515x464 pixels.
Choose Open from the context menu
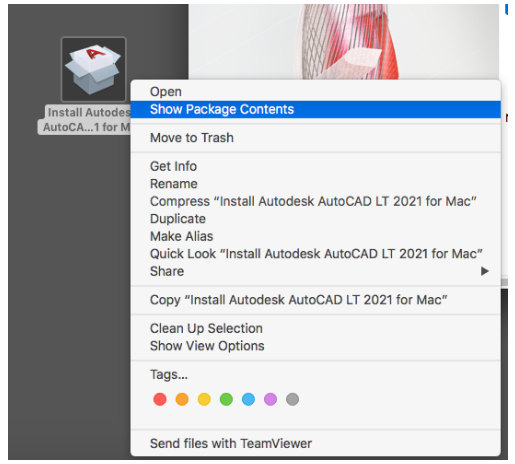pos(316,92)
